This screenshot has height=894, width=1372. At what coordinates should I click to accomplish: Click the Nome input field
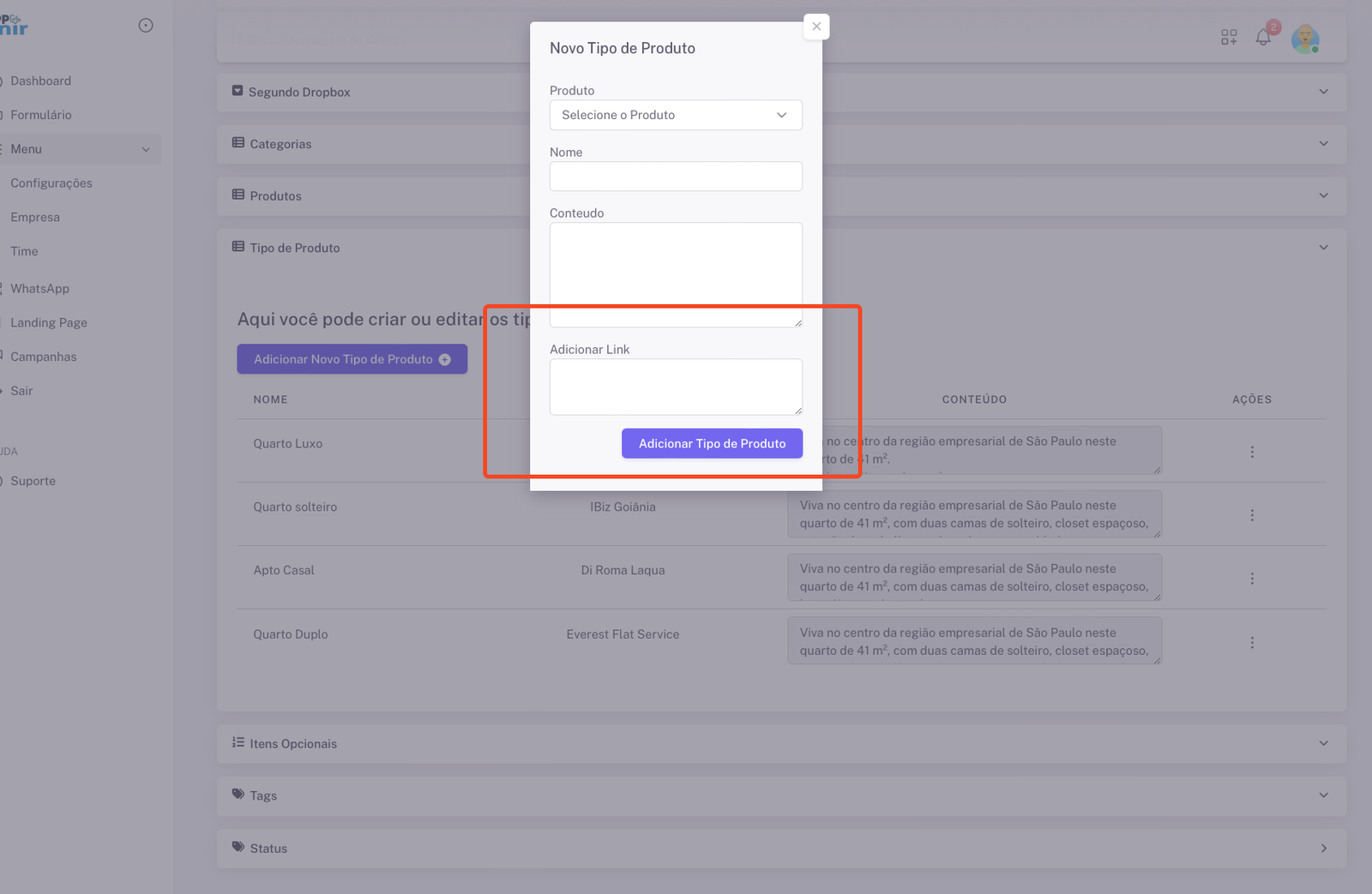[x=676, y=177]
